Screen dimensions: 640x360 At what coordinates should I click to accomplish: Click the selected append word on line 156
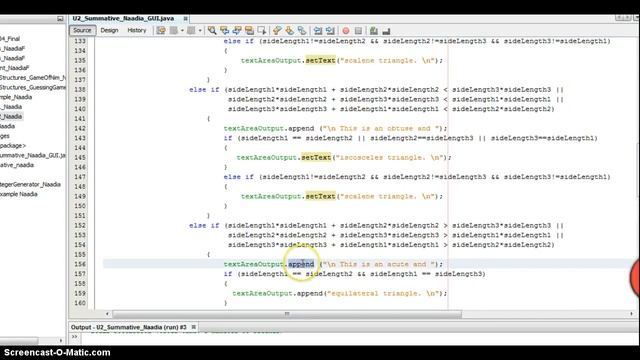[301, 264]
